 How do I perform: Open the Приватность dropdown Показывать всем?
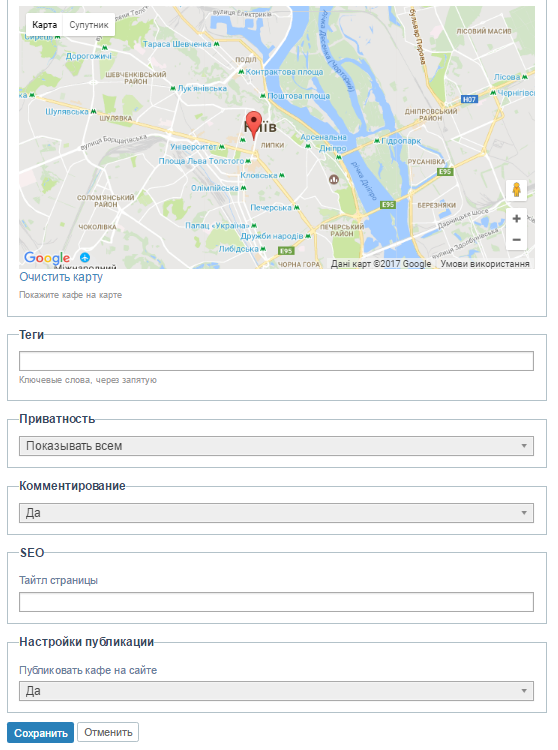coord(276,446)
